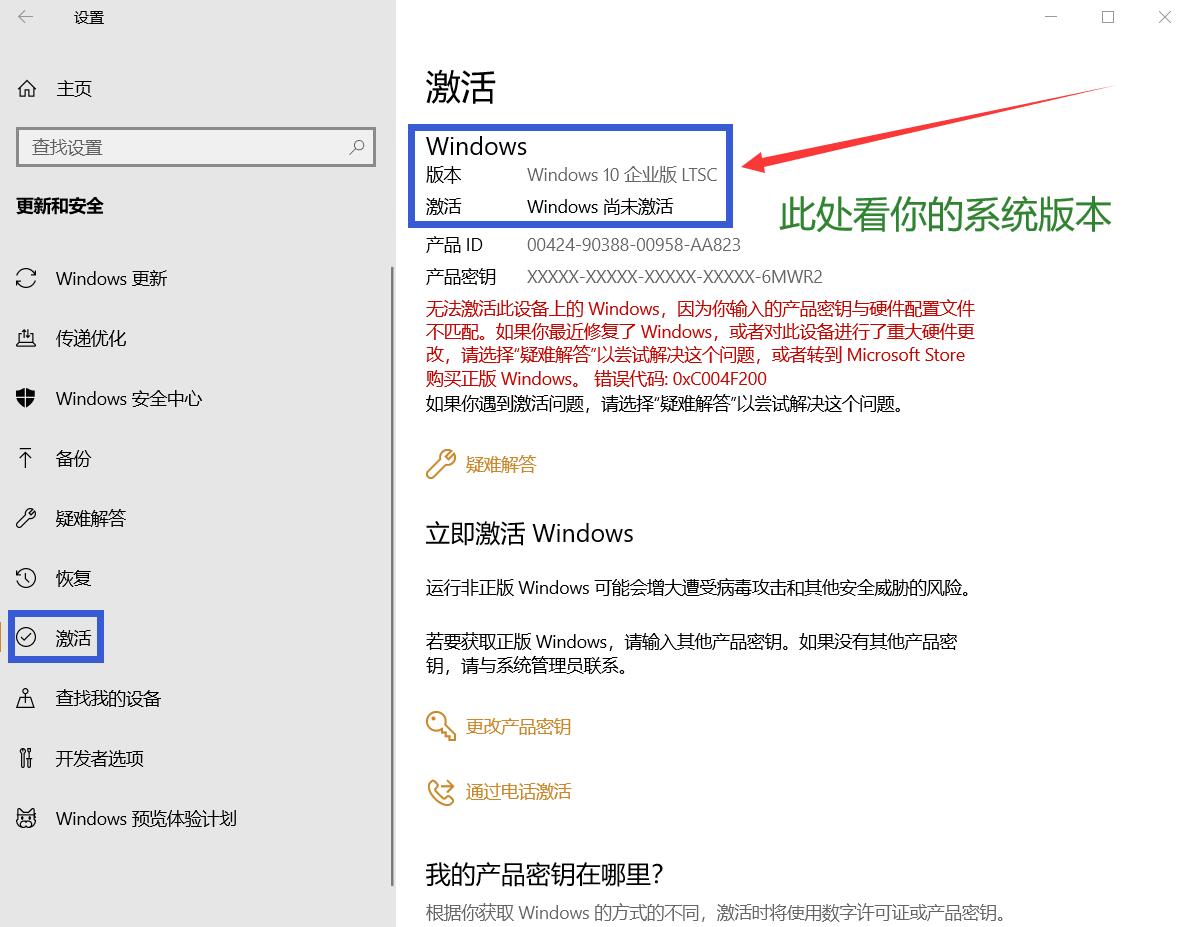Open 开发者选项 page
The height and width of the screenshot is (927, 1185).
(x=100, y=758)
